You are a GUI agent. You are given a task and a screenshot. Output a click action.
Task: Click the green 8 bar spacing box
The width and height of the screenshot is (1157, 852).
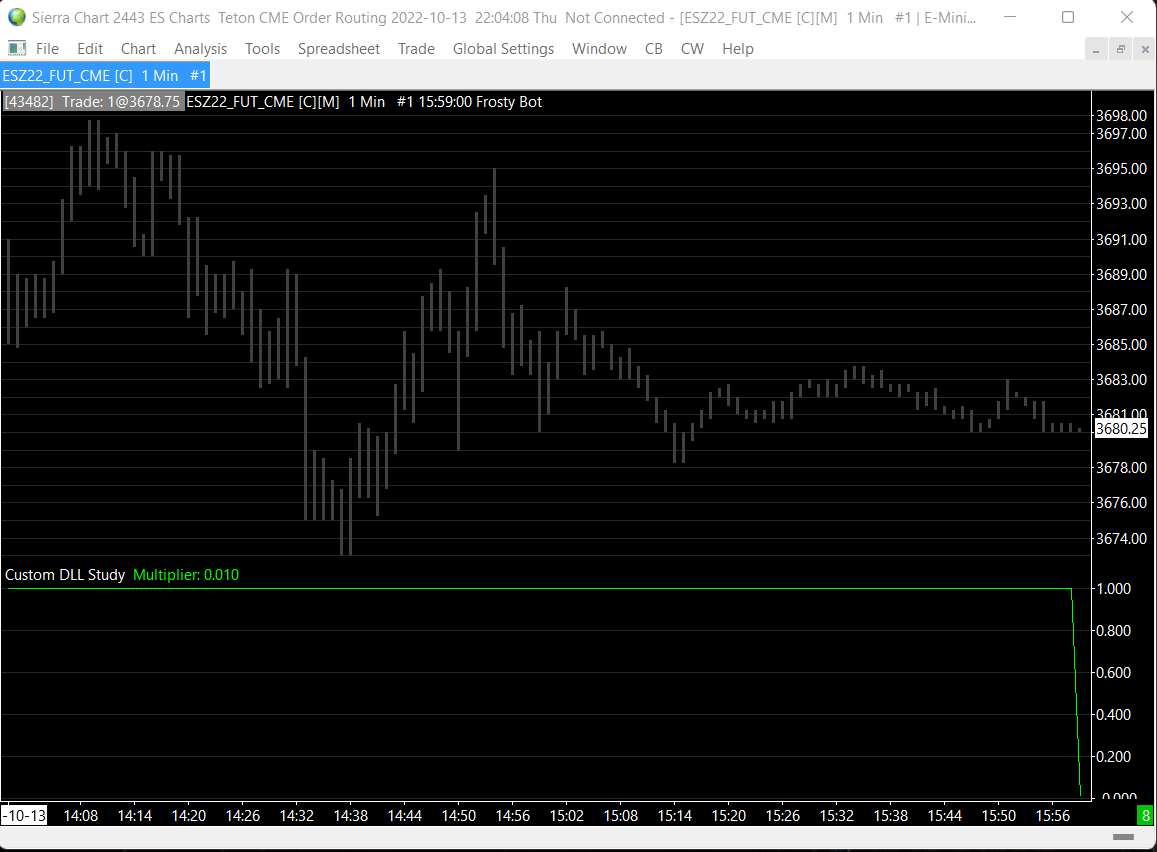click(x=1145, y=816)
